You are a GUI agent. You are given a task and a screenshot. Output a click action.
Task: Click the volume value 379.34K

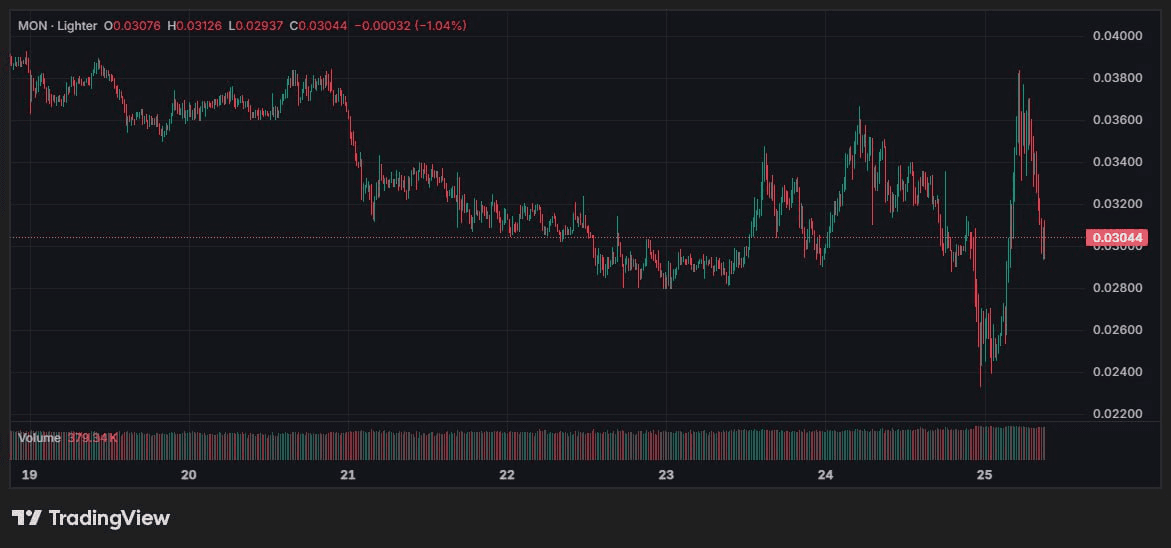pos(94,438)
